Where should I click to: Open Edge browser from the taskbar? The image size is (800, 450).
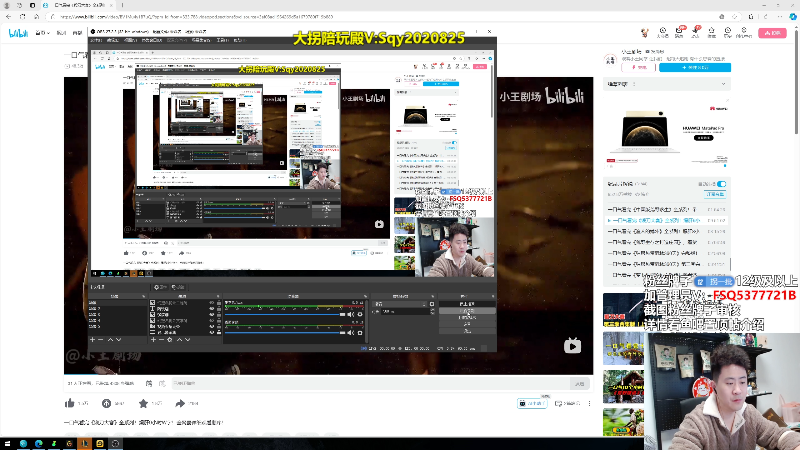tap(38, 443)
